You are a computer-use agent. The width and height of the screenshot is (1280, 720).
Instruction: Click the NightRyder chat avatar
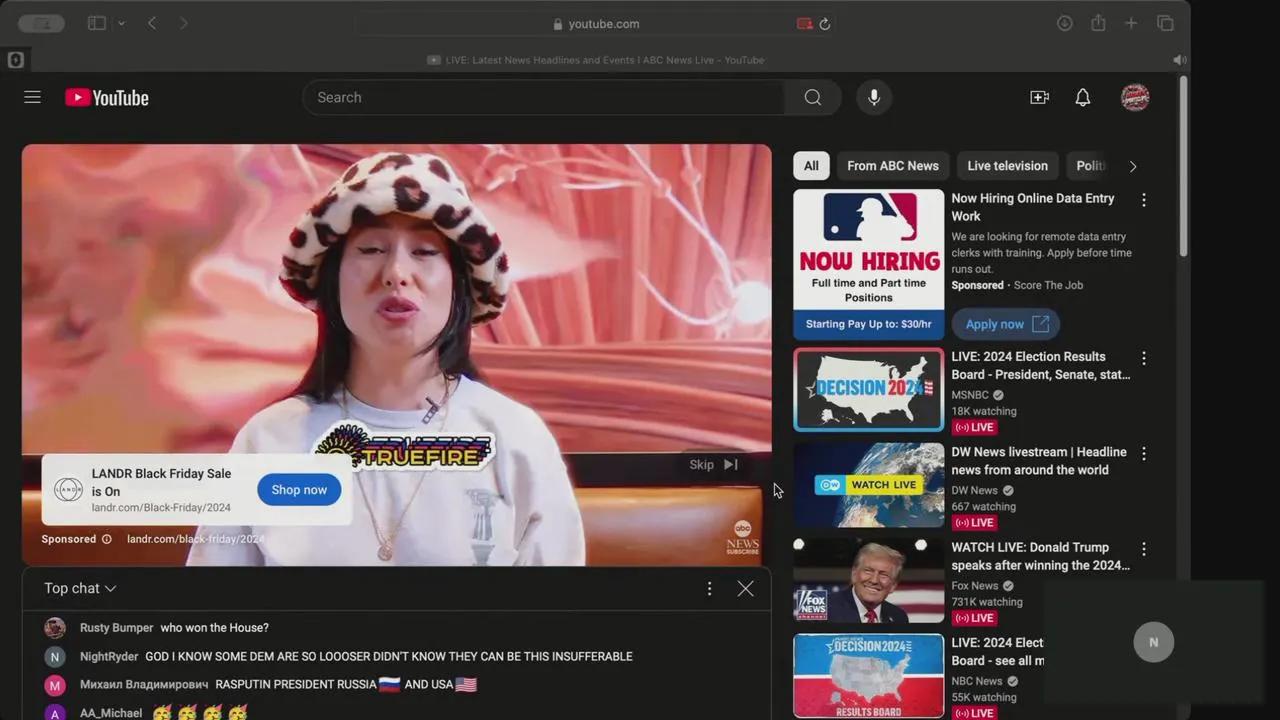55,657
